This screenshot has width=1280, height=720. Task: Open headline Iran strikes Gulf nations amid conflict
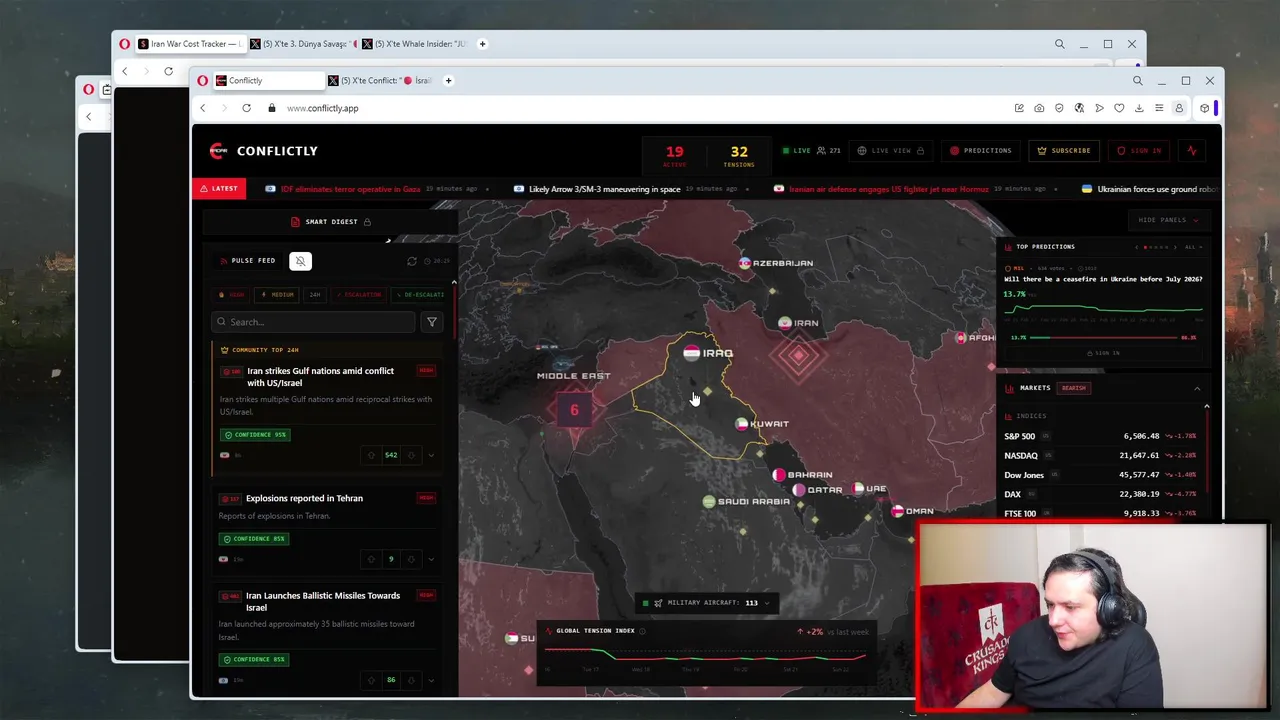click(x=320, y=377)
